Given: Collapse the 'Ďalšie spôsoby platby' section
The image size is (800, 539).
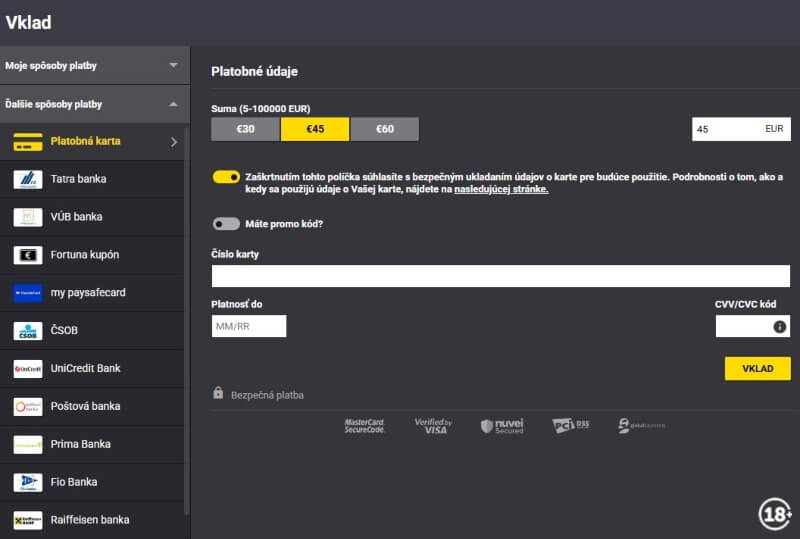Looking at the screenshot, I should [173, 104].
